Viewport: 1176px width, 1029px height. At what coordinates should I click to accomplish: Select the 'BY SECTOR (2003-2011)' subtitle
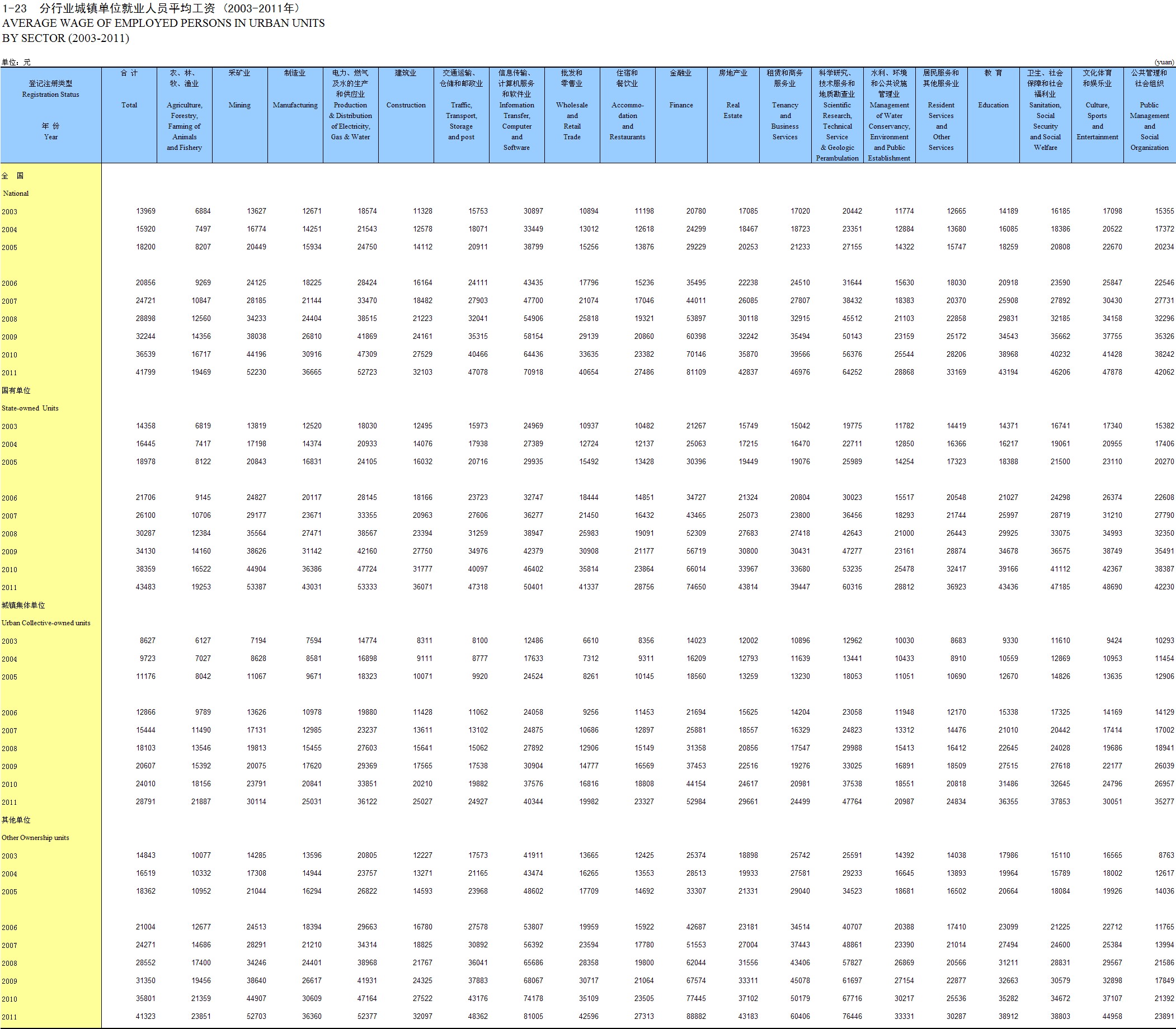coord(65,38)
